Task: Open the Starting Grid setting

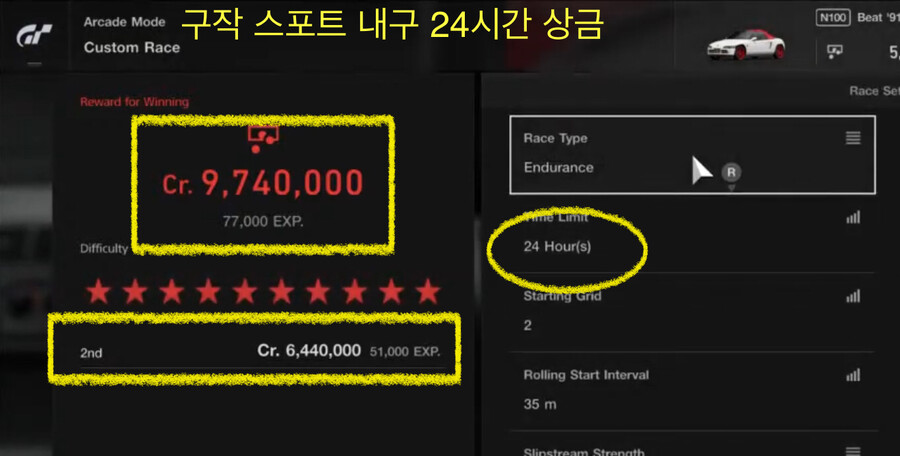Action: [692, 312]
